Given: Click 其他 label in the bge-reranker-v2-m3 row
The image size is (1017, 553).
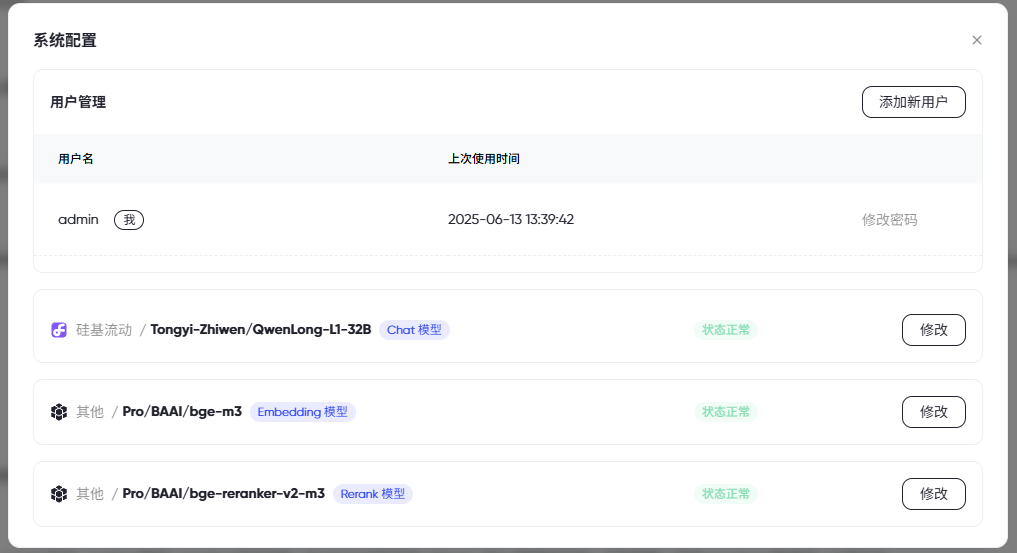Looking at the screenshot, I should click(x=90, y=494).
